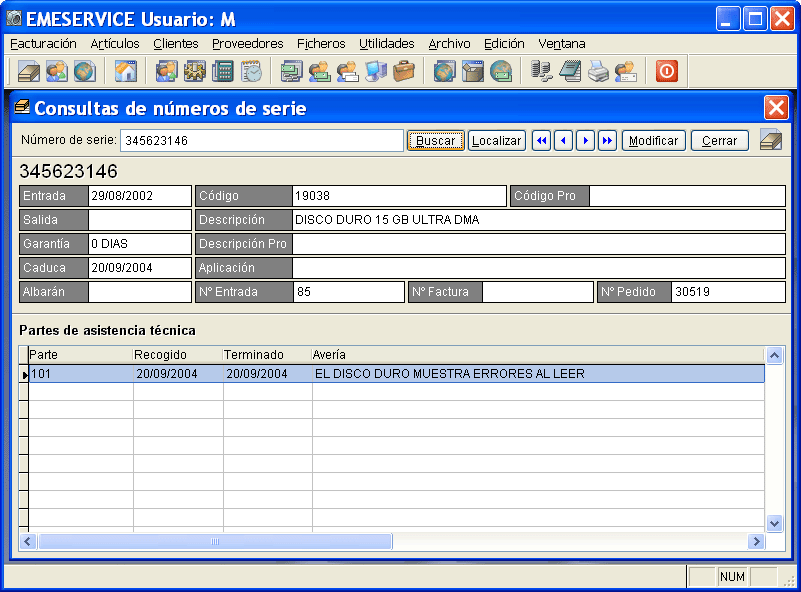Click the globe-with-banknote toolbar icon
Image resolution: width=801 pixels, height=592 pixels.
pos(501,71)
